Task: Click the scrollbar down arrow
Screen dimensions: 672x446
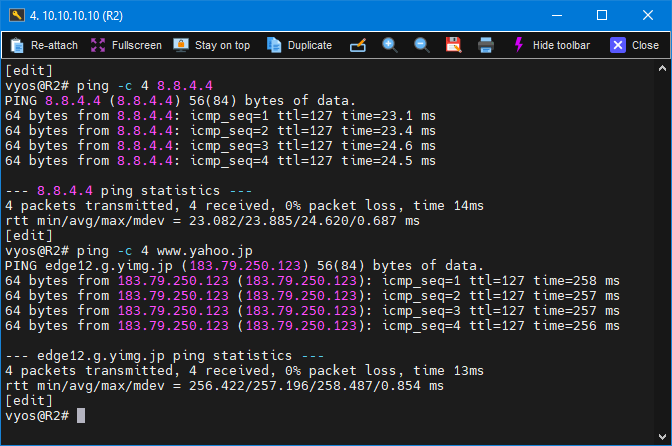Action: pyautogui.click(x=662, y=437)
